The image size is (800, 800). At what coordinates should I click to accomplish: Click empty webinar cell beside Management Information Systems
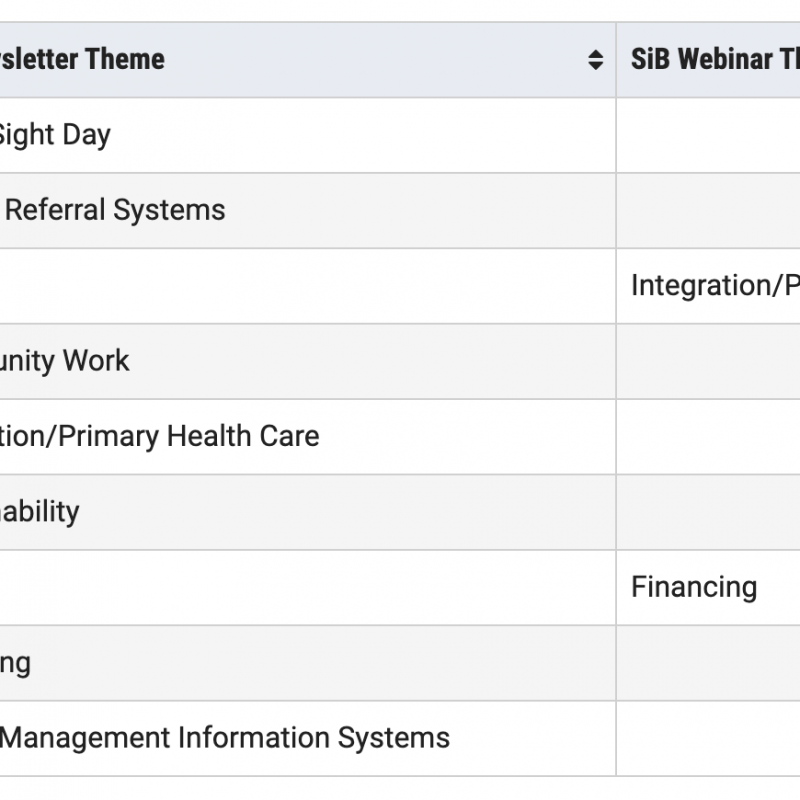pos(708,738)
